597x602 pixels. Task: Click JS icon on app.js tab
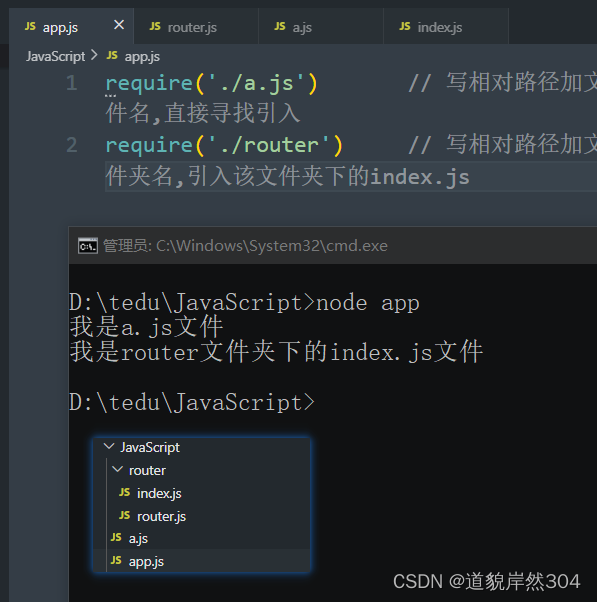click(30, 26)
